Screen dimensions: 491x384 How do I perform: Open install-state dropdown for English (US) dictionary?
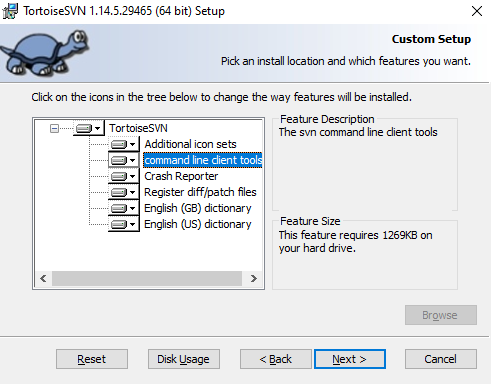tap(124, 224)
